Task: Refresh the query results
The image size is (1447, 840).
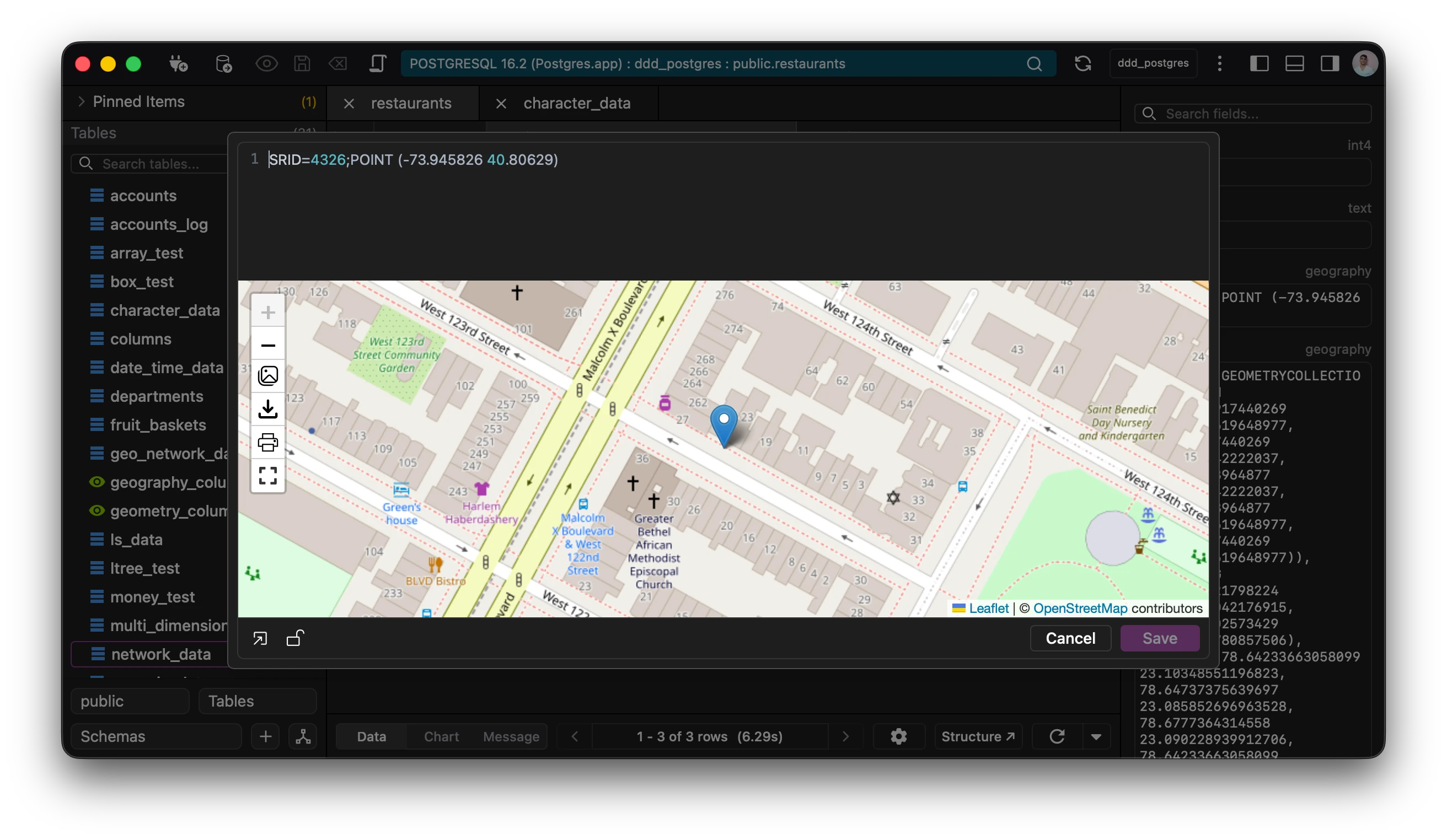Action: 1058,736
